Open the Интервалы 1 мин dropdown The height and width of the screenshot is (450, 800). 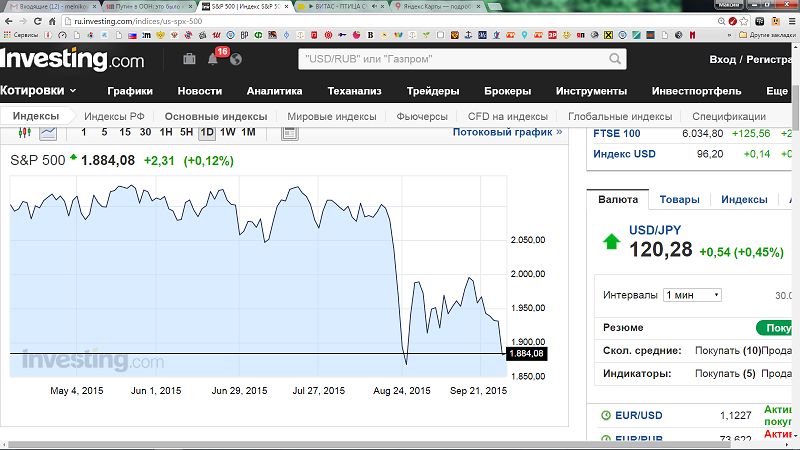pyautogui.click(x=692, y=295)
